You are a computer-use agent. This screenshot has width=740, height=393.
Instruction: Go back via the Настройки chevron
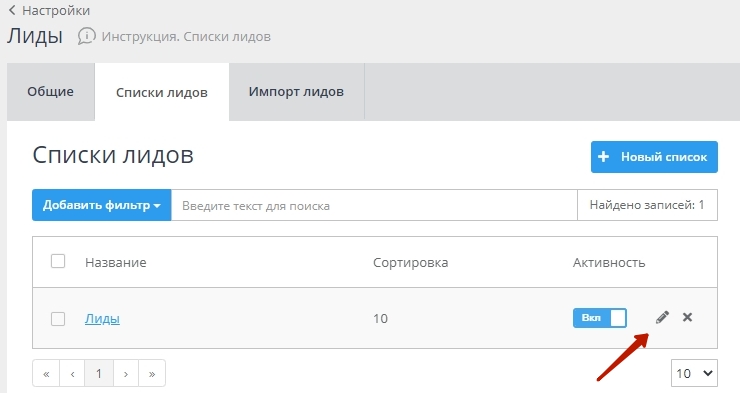(x=12, y=10)
